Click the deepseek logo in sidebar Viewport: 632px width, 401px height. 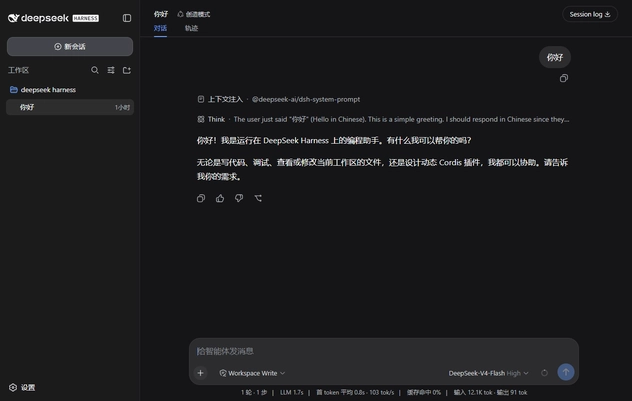[53, 18]
